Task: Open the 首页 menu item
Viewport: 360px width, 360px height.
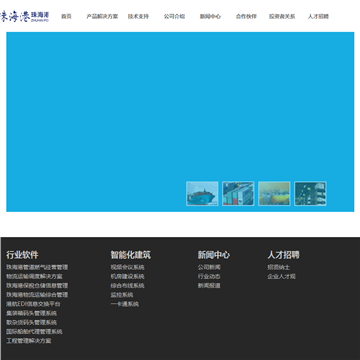Action: [66, 16]
